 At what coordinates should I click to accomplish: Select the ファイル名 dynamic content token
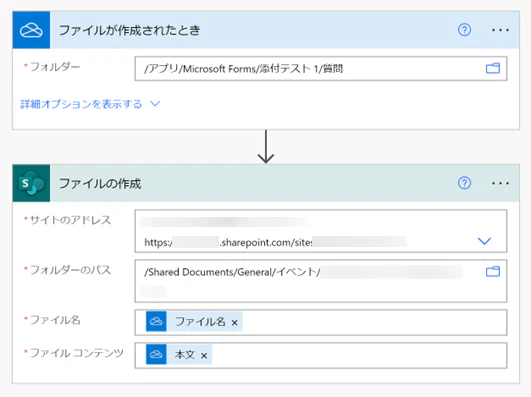click(x=194, y=321)
